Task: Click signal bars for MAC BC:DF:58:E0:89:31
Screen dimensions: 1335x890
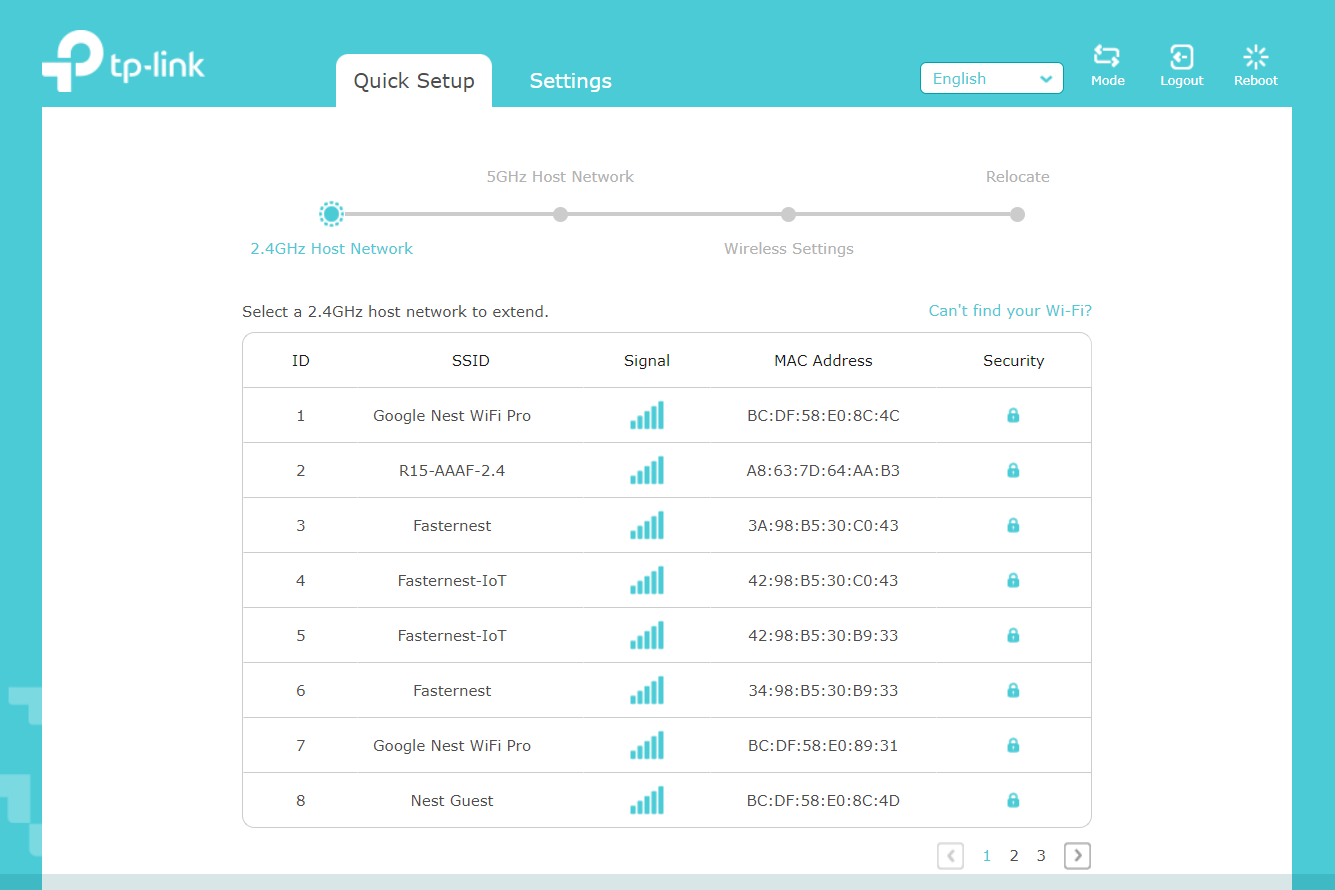Action: point(647,745)
